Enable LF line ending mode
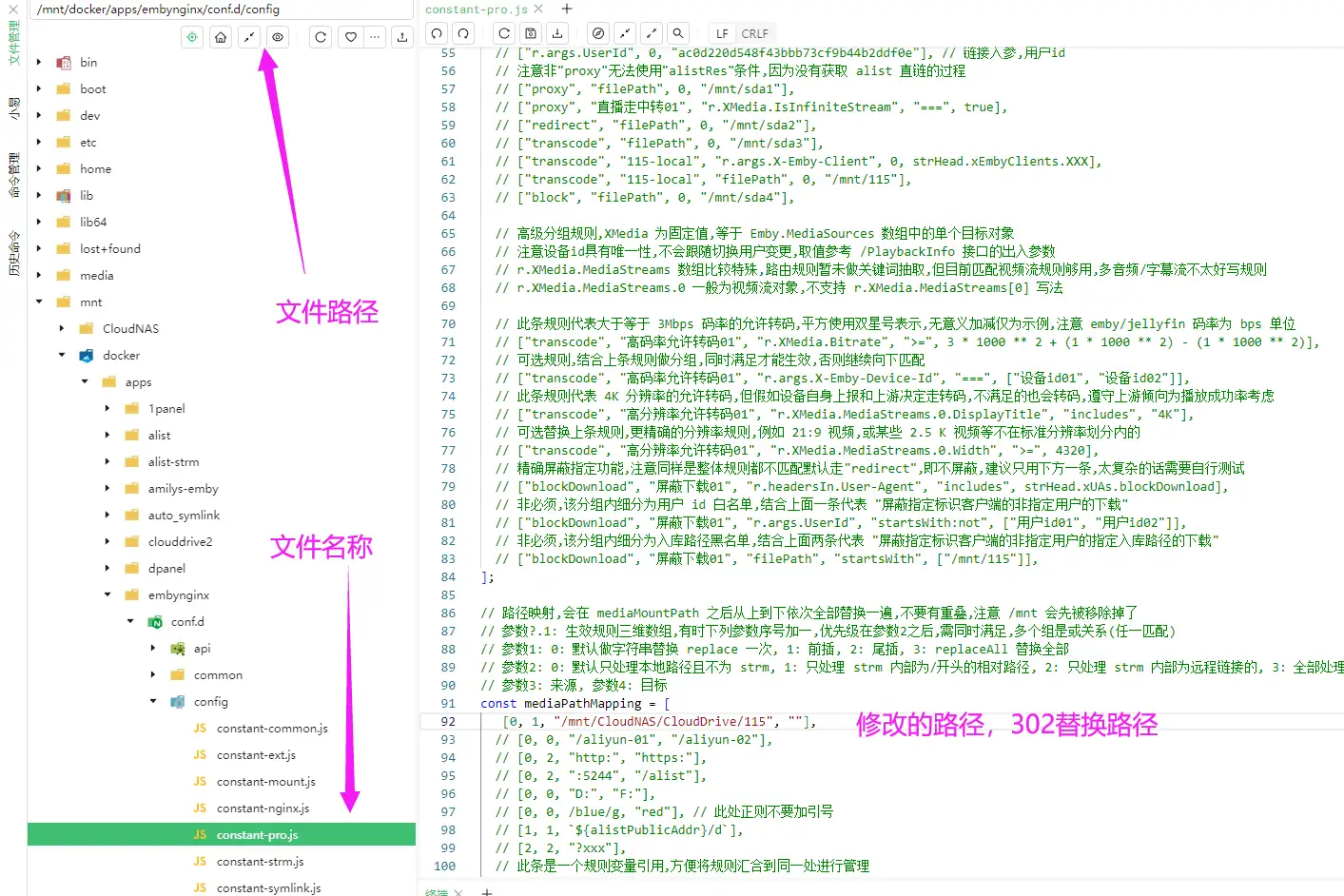This screenshot has height=896, width=1344. tap(723, 33)
